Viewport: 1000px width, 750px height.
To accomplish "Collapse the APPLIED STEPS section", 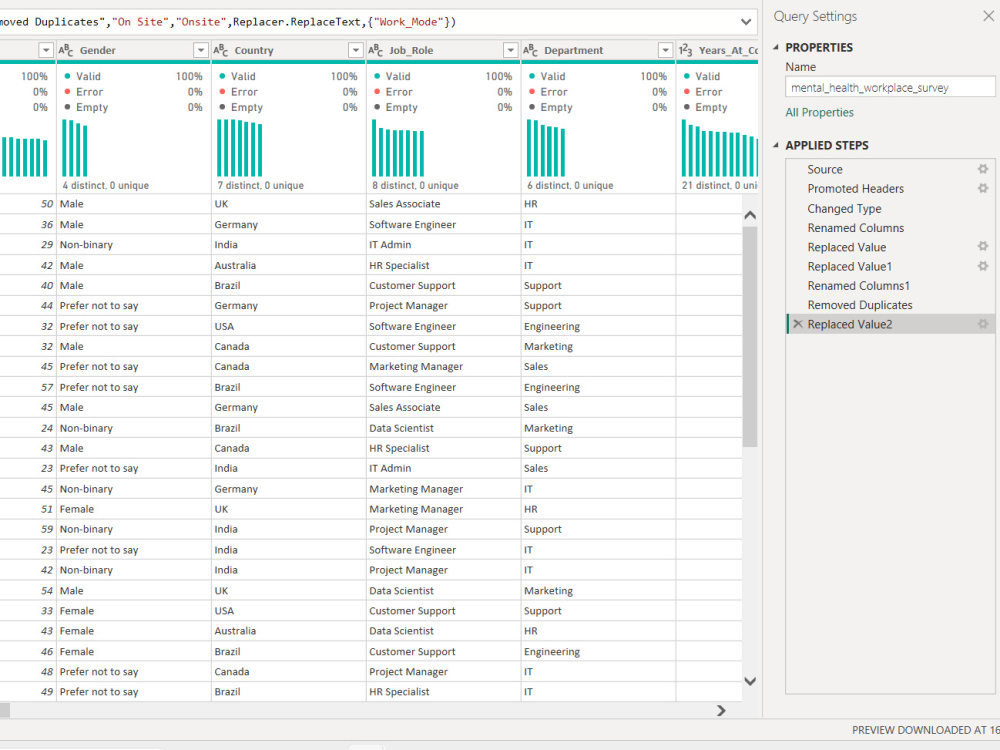I will pos(776,145).
